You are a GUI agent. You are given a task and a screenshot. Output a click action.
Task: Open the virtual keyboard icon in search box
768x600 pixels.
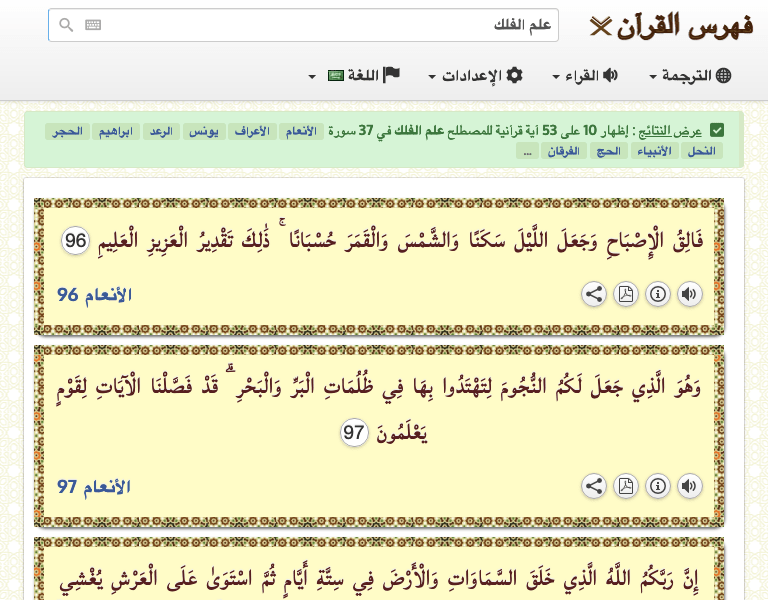[93, 25]
